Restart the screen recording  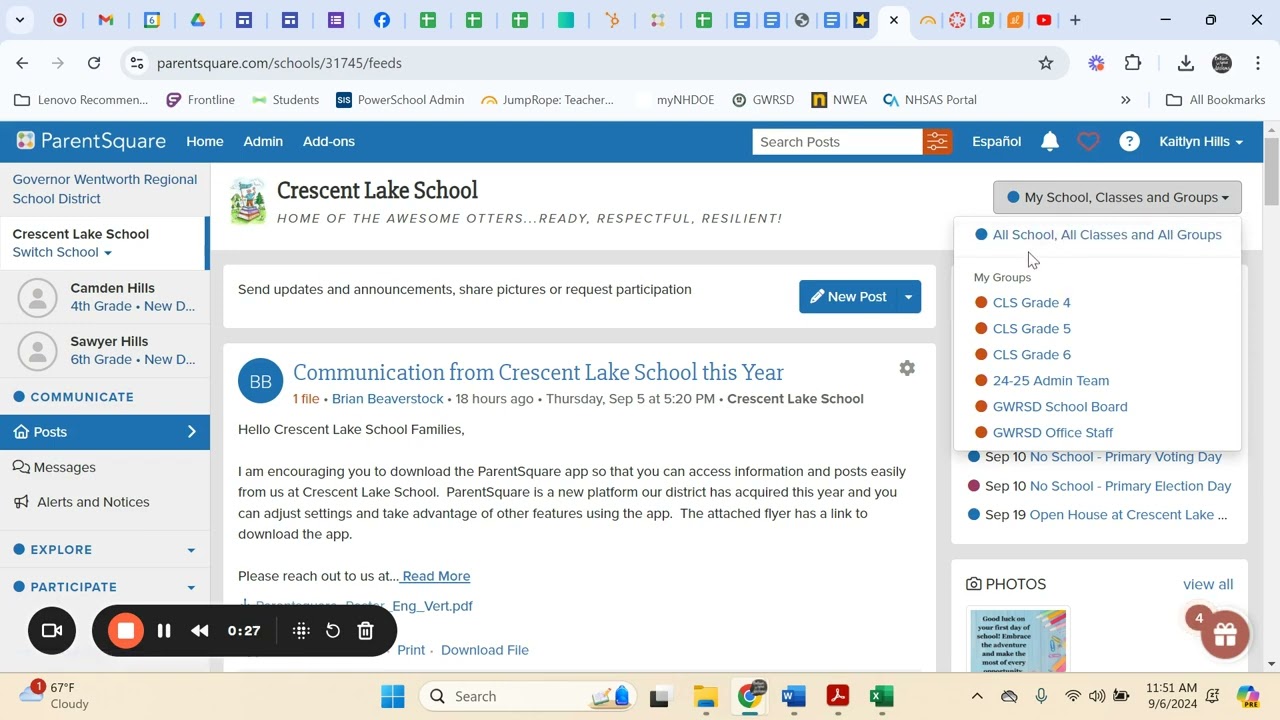click(x=333, y=631)
